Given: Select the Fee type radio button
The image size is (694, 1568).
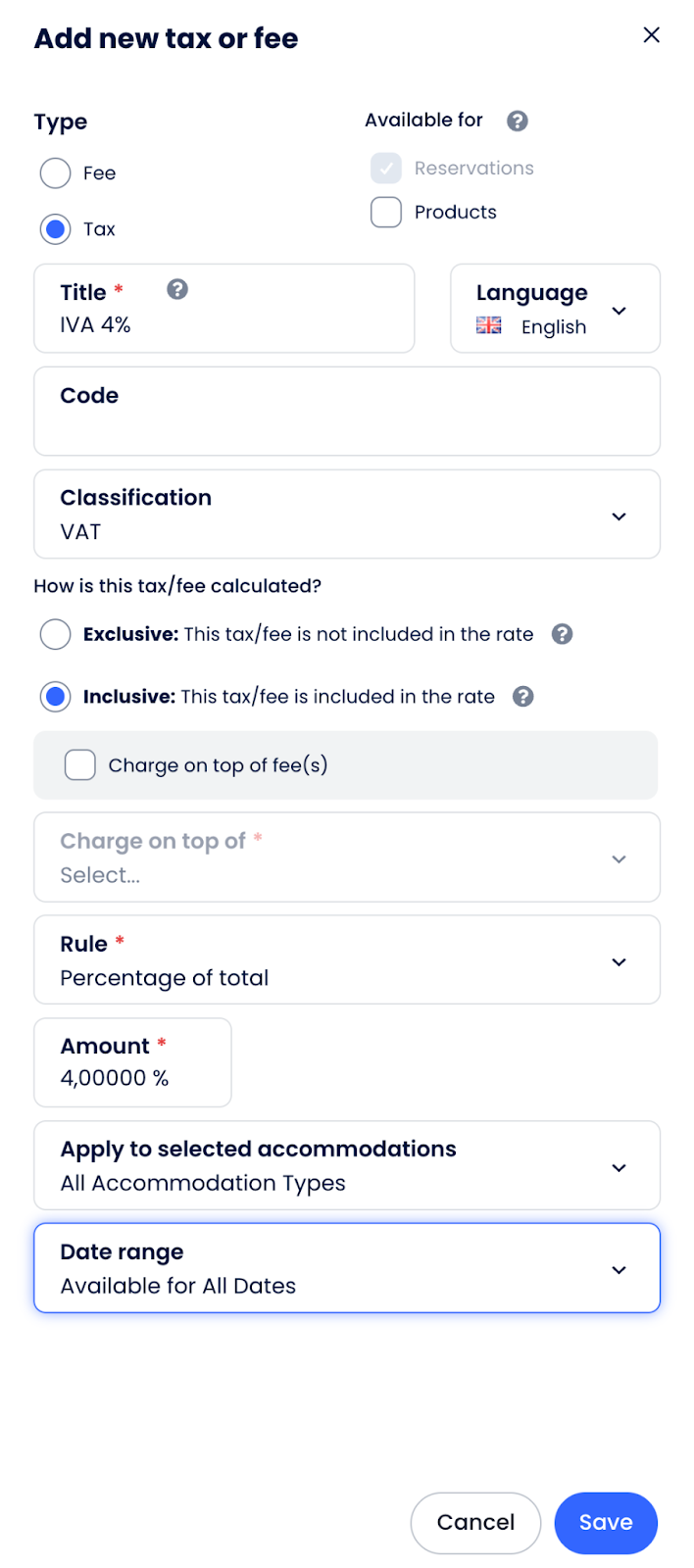Looking at the screenshot, I should (x=56, y=173).
